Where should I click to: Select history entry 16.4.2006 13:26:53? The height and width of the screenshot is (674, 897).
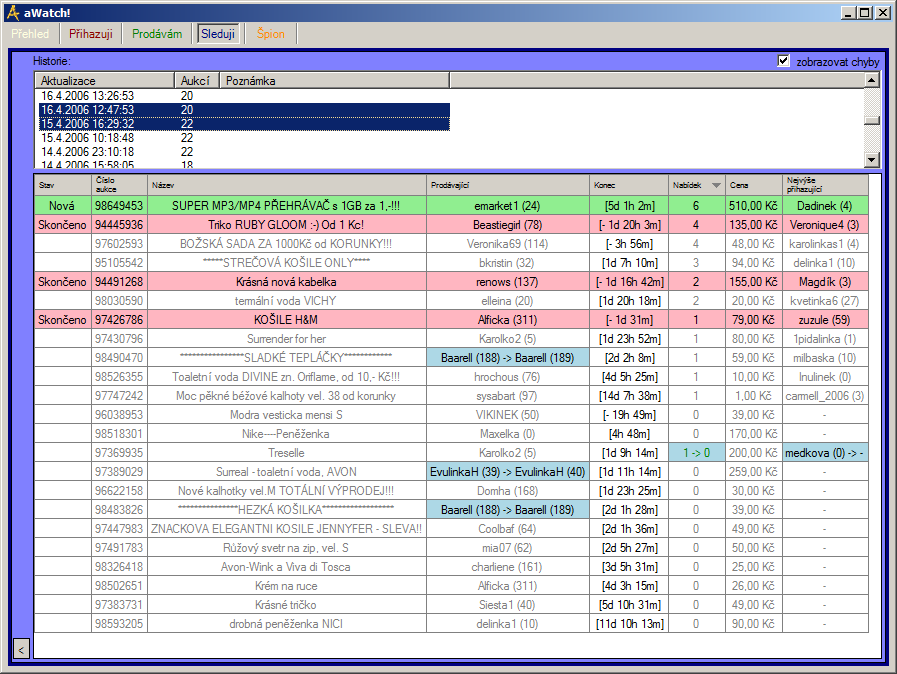(x=88, y=96)
